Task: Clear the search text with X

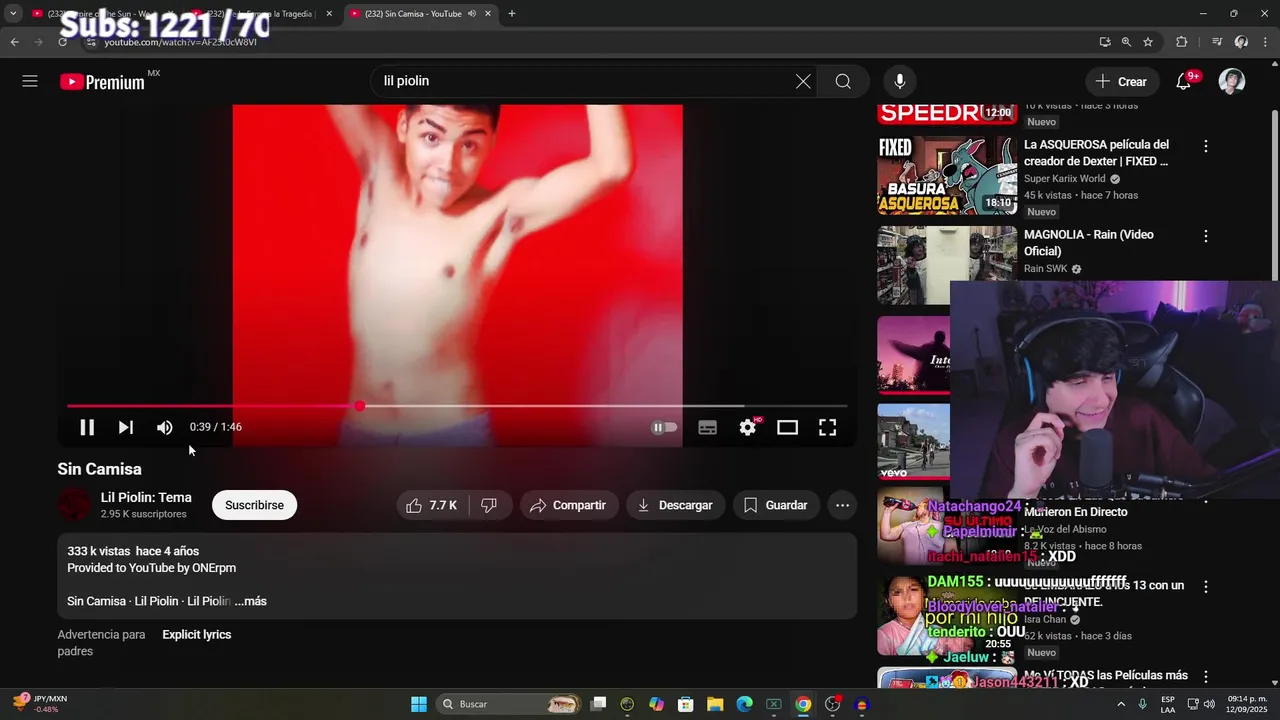Action: 803,81
